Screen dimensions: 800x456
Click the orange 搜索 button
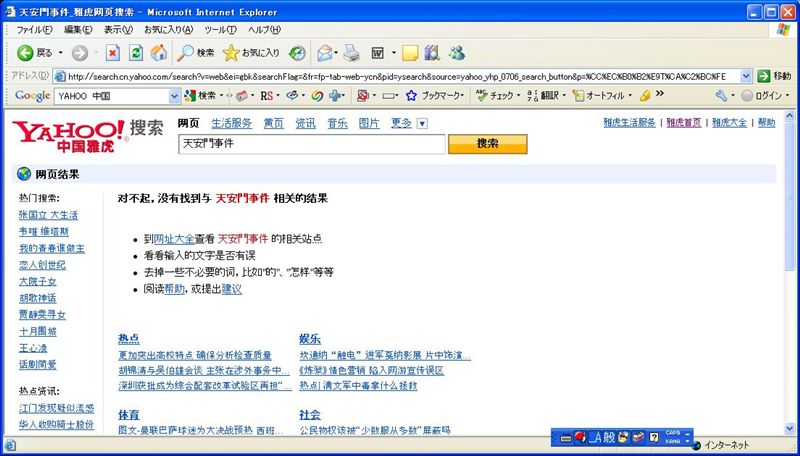point(487,144)
